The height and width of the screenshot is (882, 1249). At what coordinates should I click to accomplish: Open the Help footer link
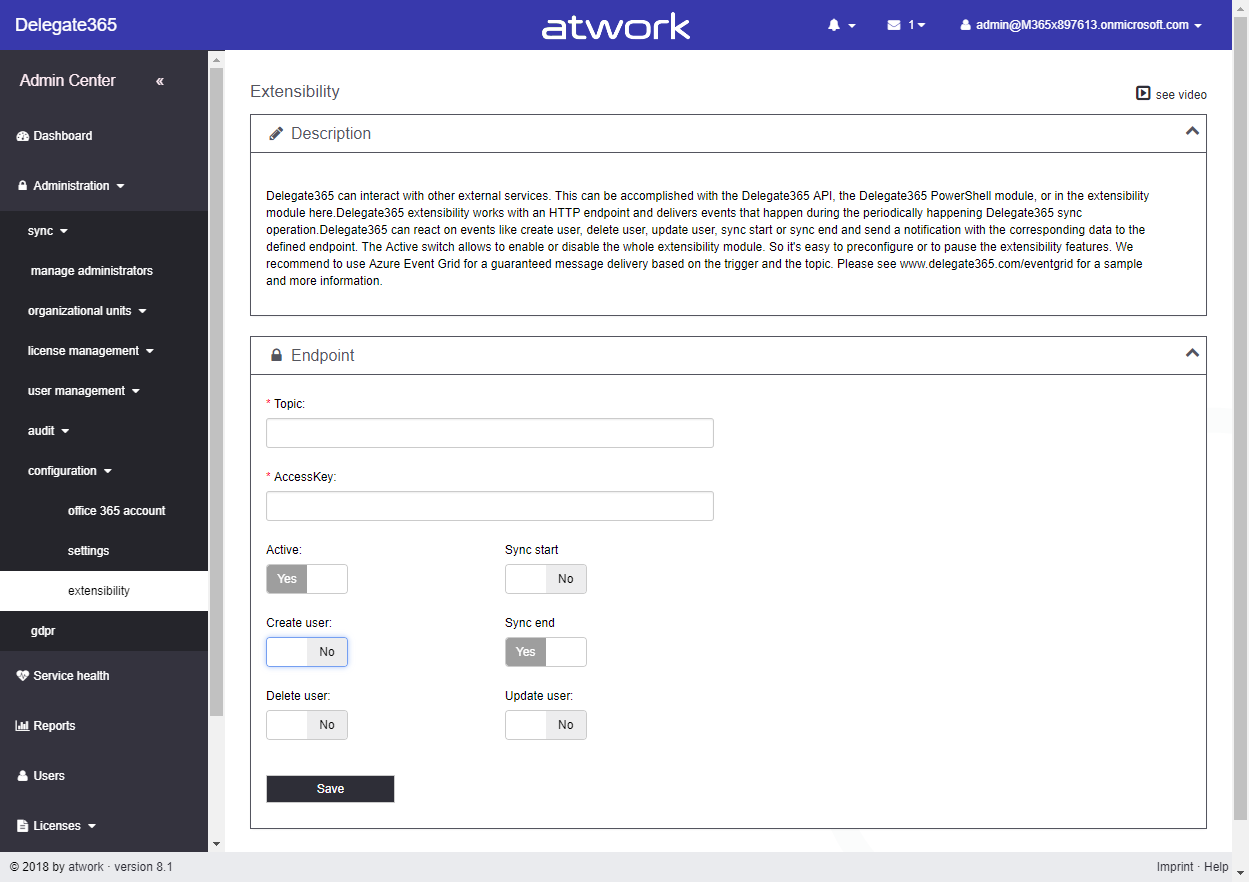[x=1216, y=867]
